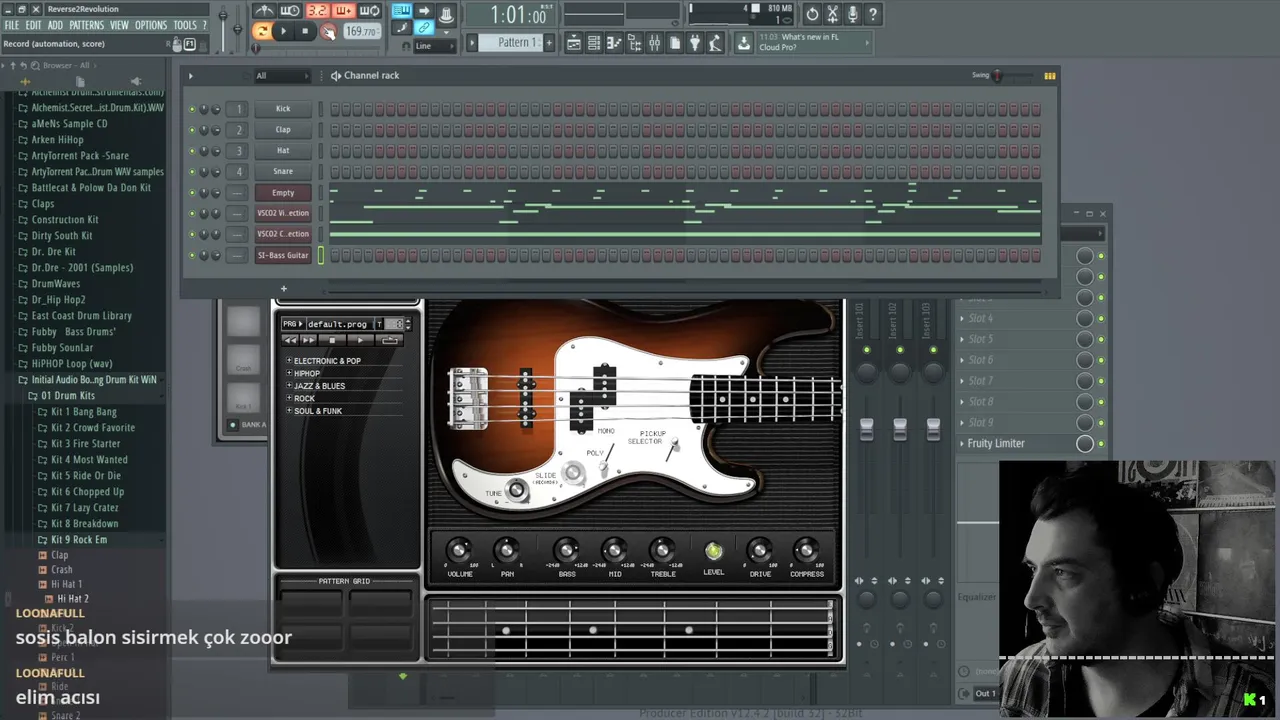Open channel rack 'All' filter dropdown
The height and width of the screenshot is (720, 1280).
point(283,76)
